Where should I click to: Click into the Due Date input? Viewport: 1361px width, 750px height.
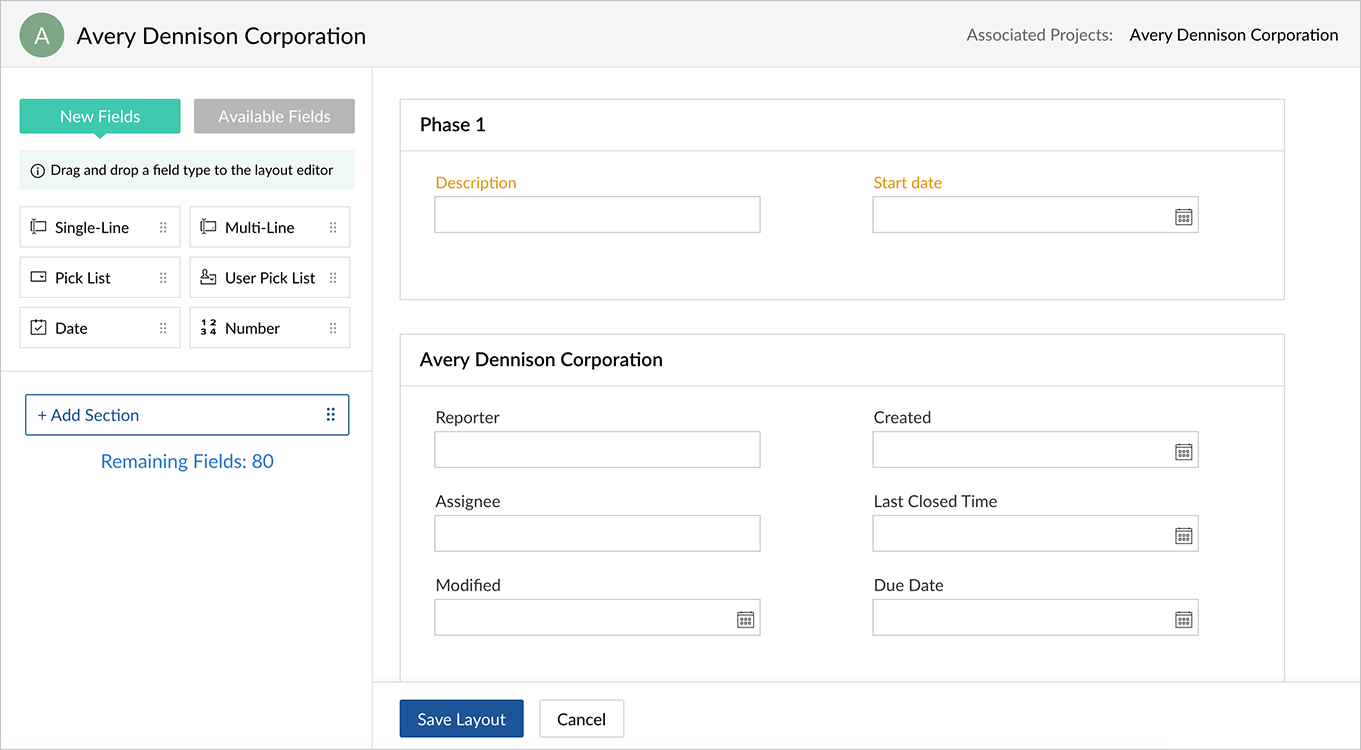coord(1035,618)
